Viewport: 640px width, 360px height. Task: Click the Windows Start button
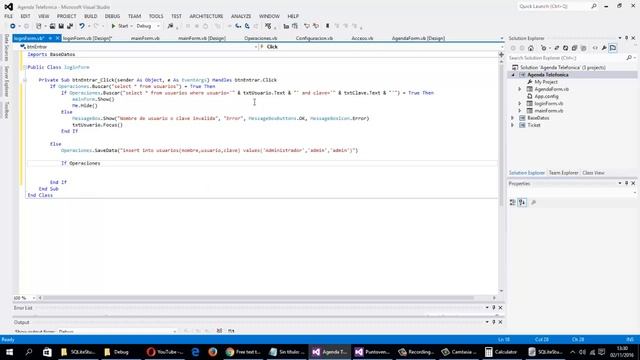pyautogui.click(x=9, y=352)
